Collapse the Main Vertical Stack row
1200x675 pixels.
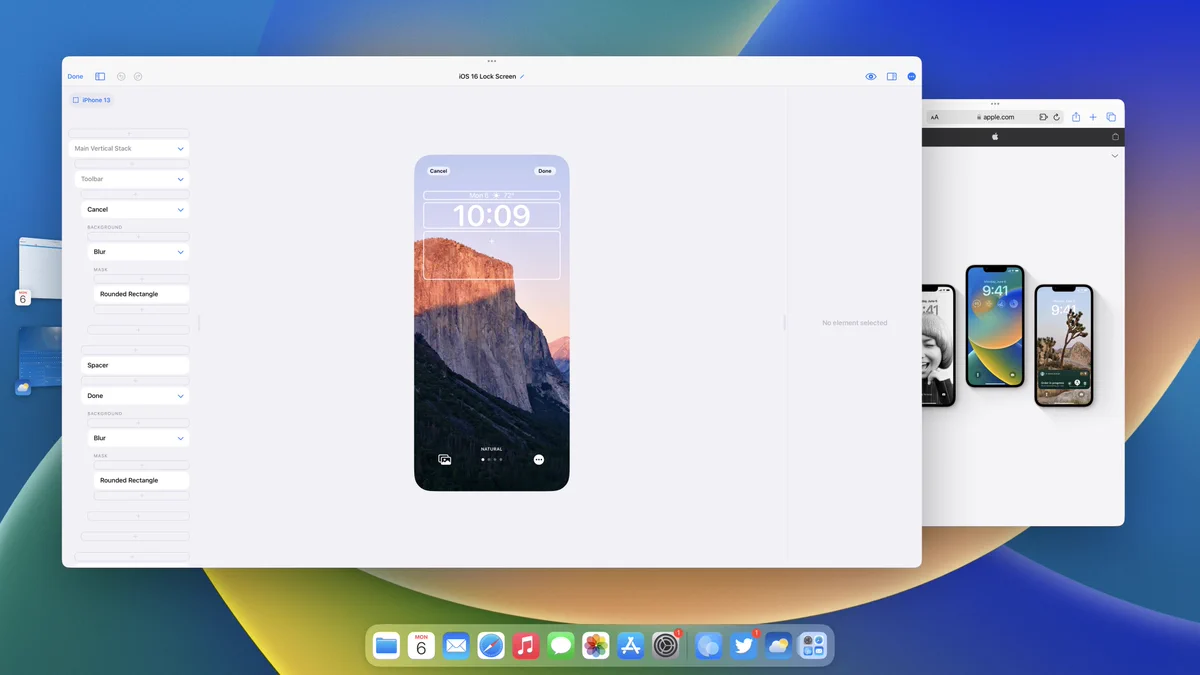[181, 148]
